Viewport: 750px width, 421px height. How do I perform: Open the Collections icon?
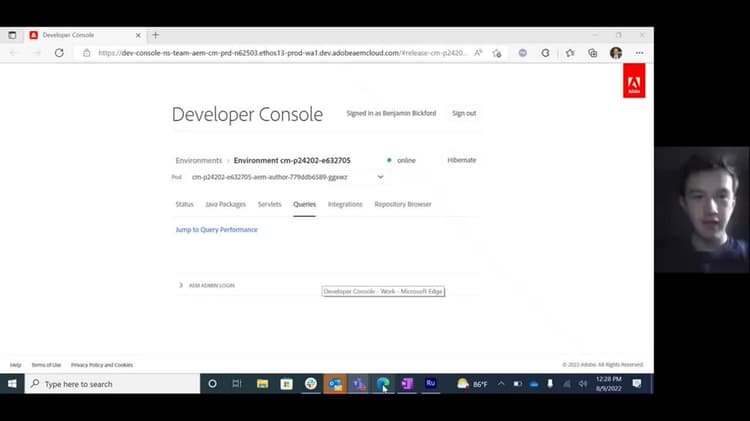pyautogui.click(x=593, y=53)
